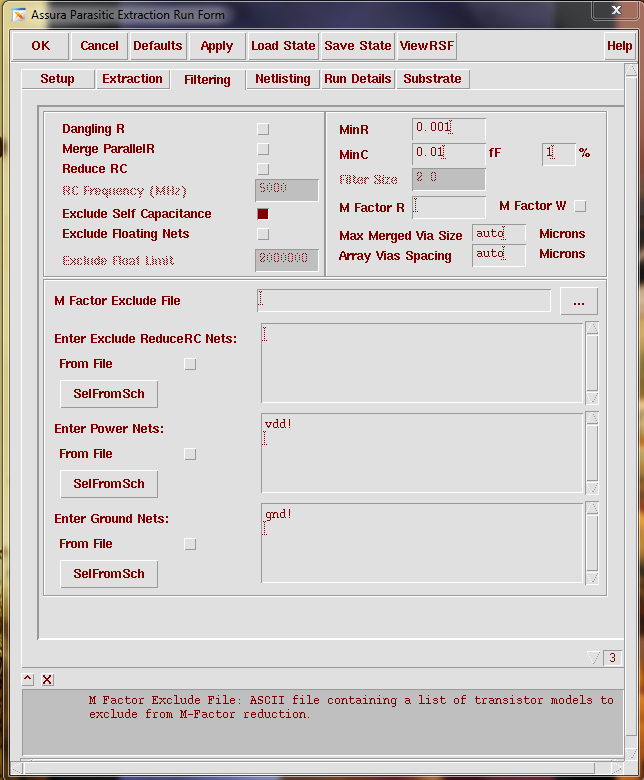Close the Assura Parasitic Extraction window
This screenshot has height=780, width=644.
[x=616, y=10]
